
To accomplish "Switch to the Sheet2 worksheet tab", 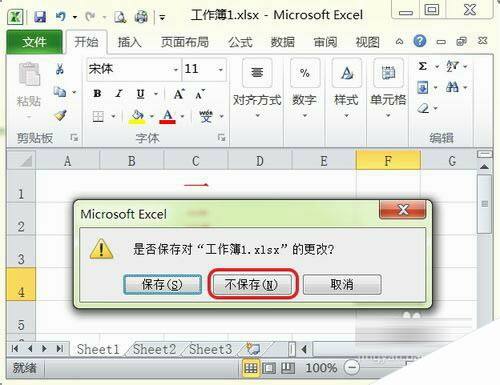I will click(x=154, y=349).
